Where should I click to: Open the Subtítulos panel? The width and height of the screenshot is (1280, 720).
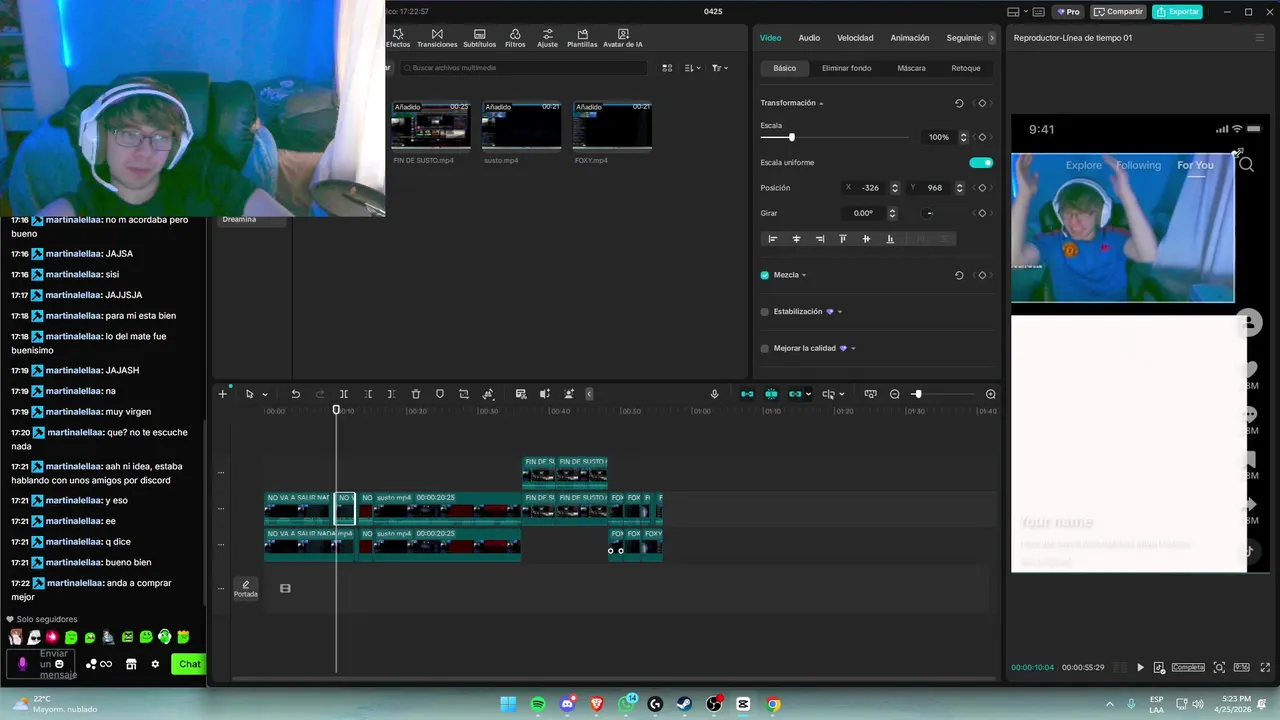click(x=480, y=38)
